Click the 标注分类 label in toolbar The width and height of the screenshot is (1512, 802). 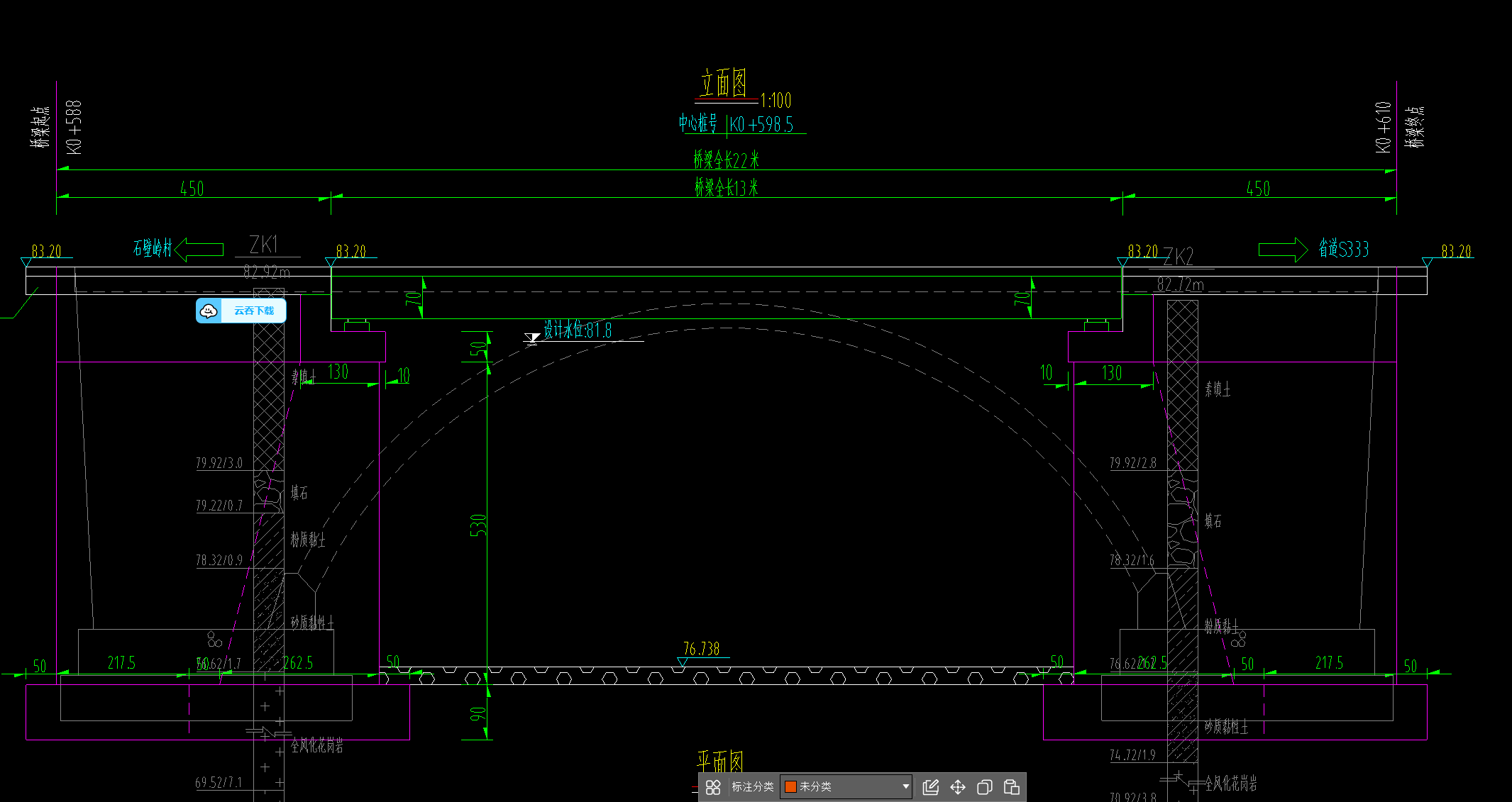(x=753, y=786)
